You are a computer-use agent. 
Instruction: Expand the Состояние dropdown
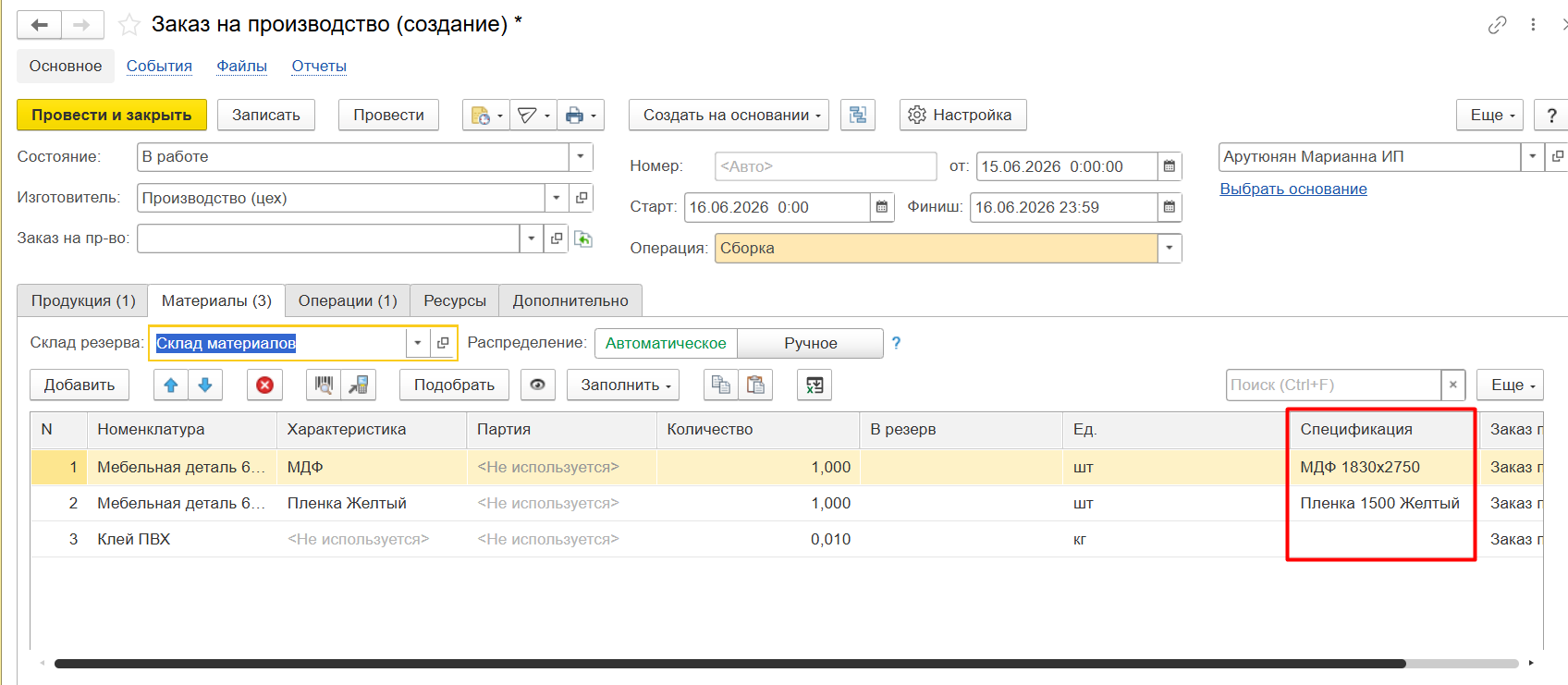click(x=581, y=156)
